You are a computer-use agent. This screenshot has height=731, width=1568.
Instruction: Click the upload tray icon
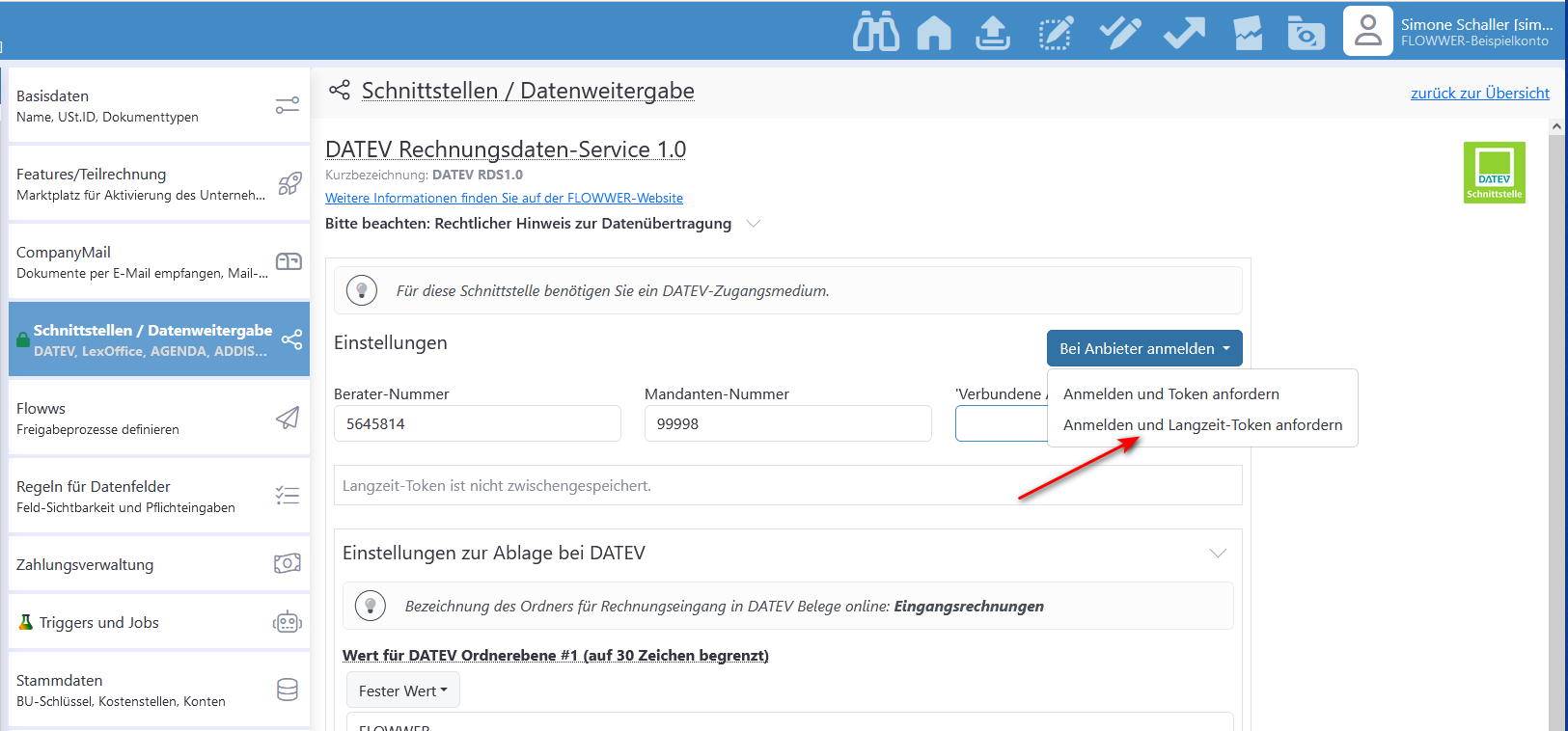[x=992, y=33]
